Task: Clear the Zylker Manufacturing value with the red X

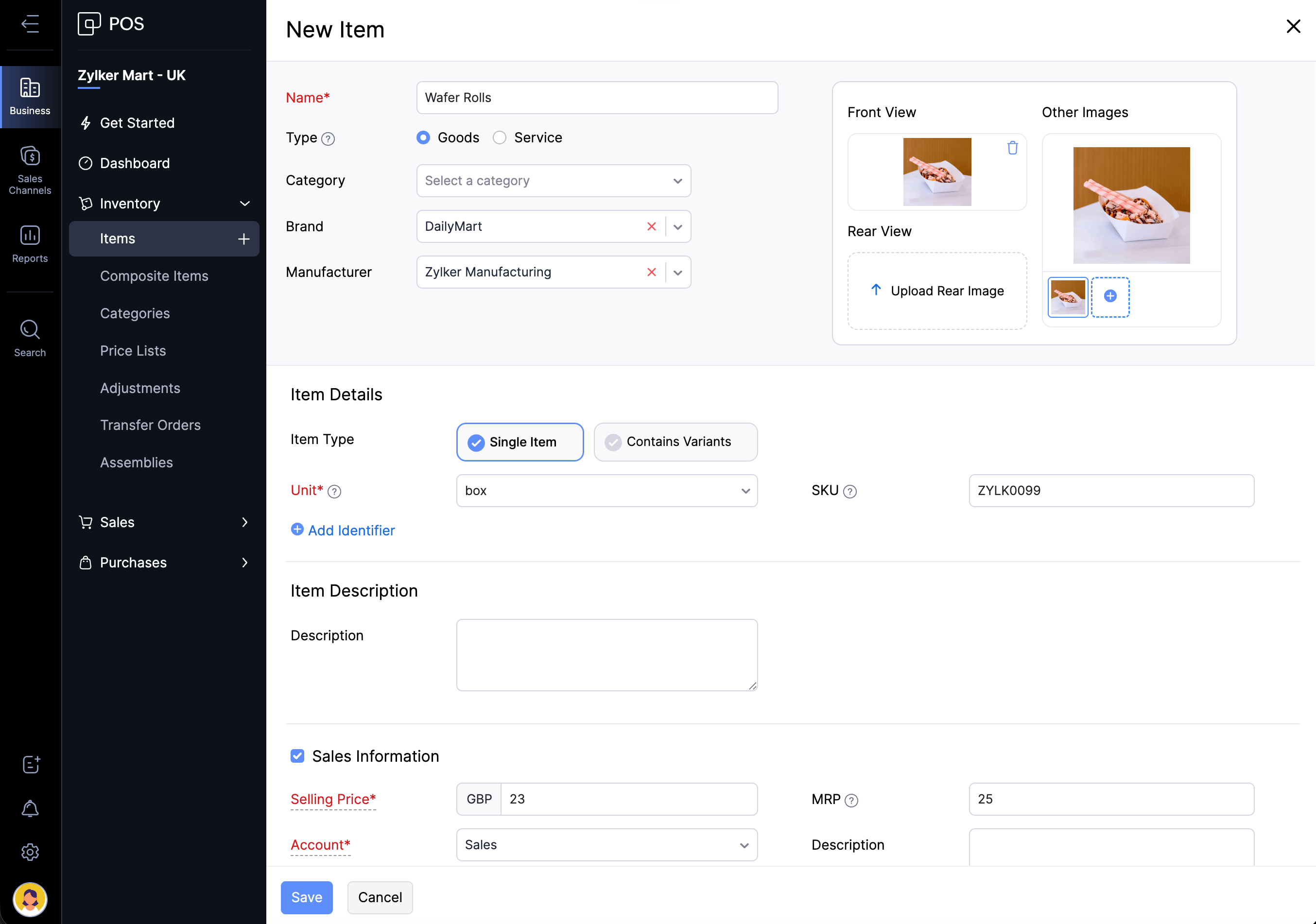Action: [x=651, y=272]
